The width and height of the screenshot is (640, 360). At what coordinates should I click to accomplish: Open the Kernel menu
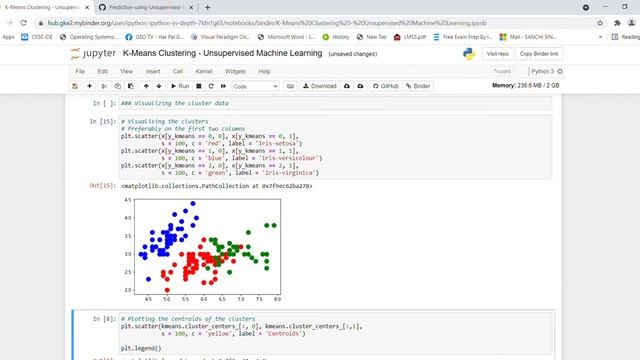pos(204,71)
